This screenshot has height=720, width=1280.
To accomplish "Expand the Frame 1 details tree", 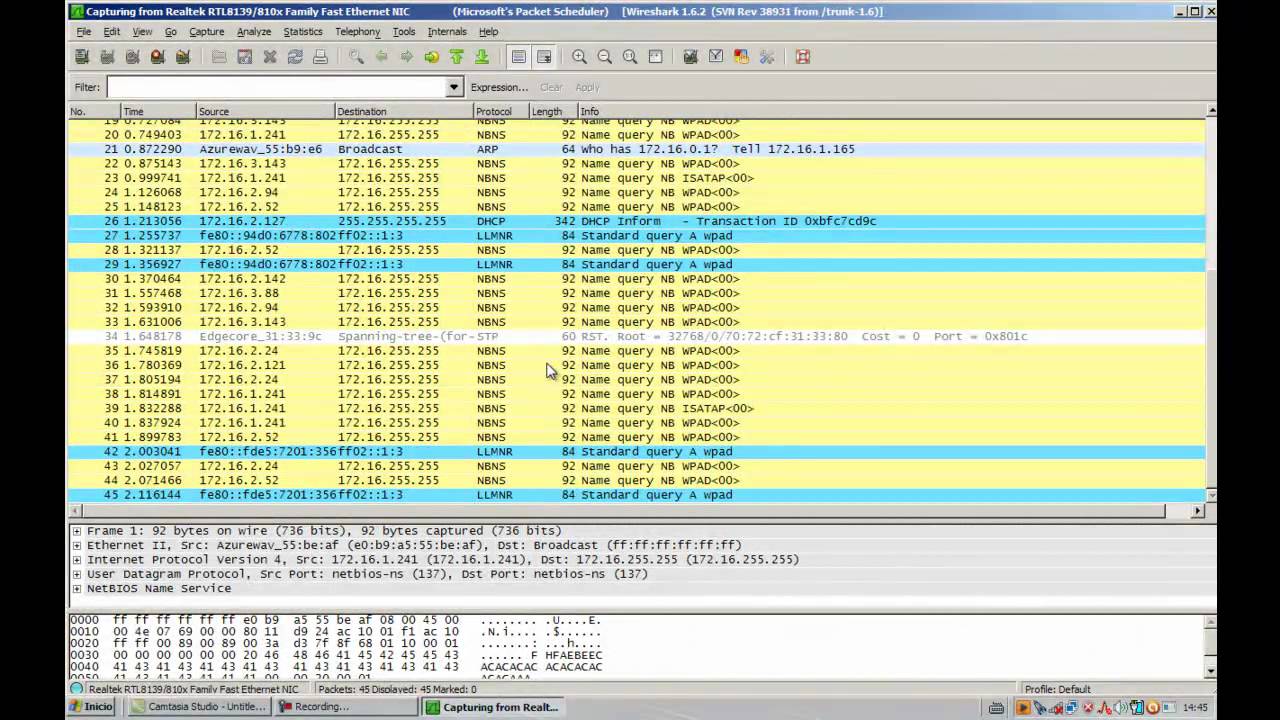I will point(77,531).
